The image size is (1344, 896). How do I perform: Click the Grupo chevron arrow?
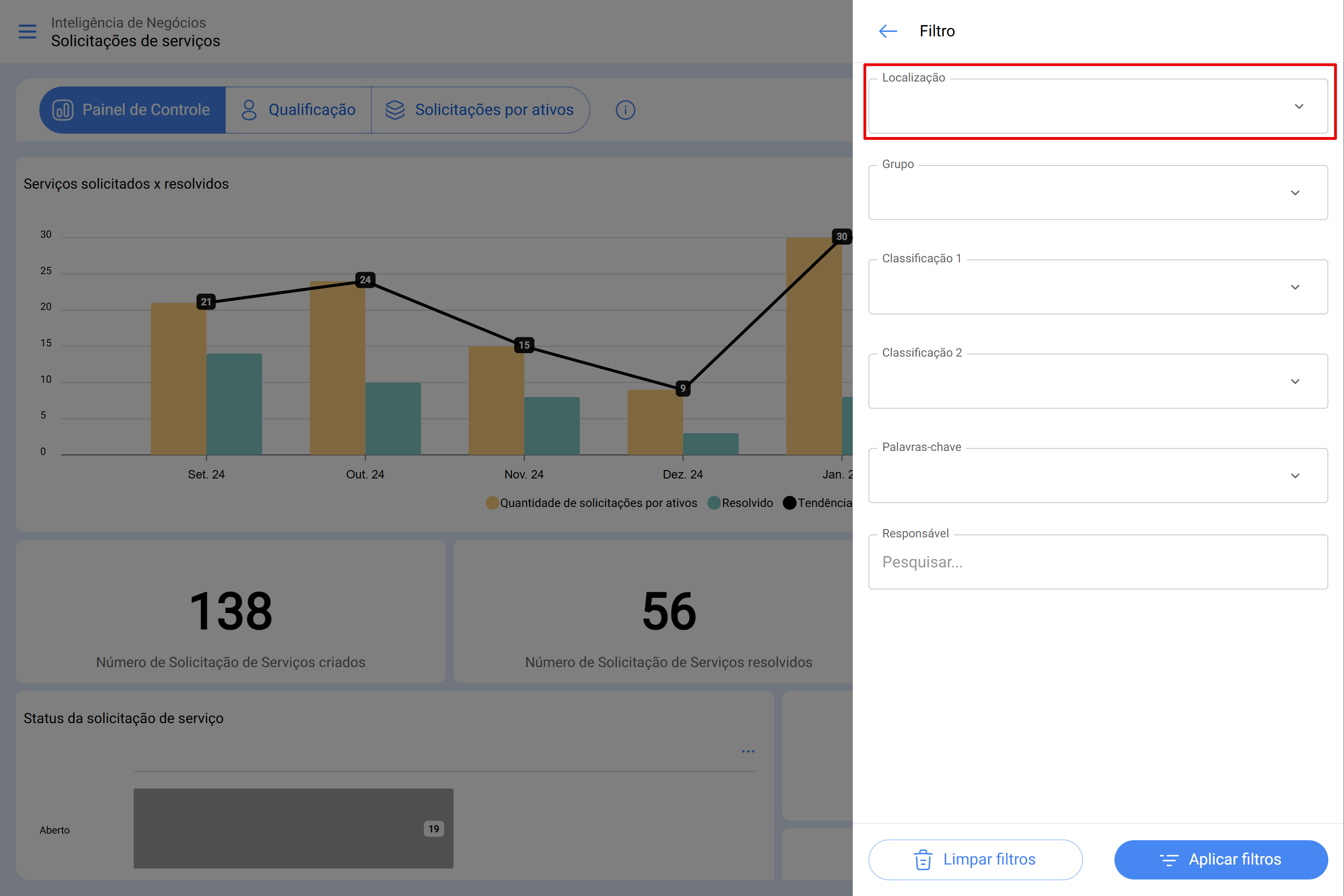coord(1295,193)
